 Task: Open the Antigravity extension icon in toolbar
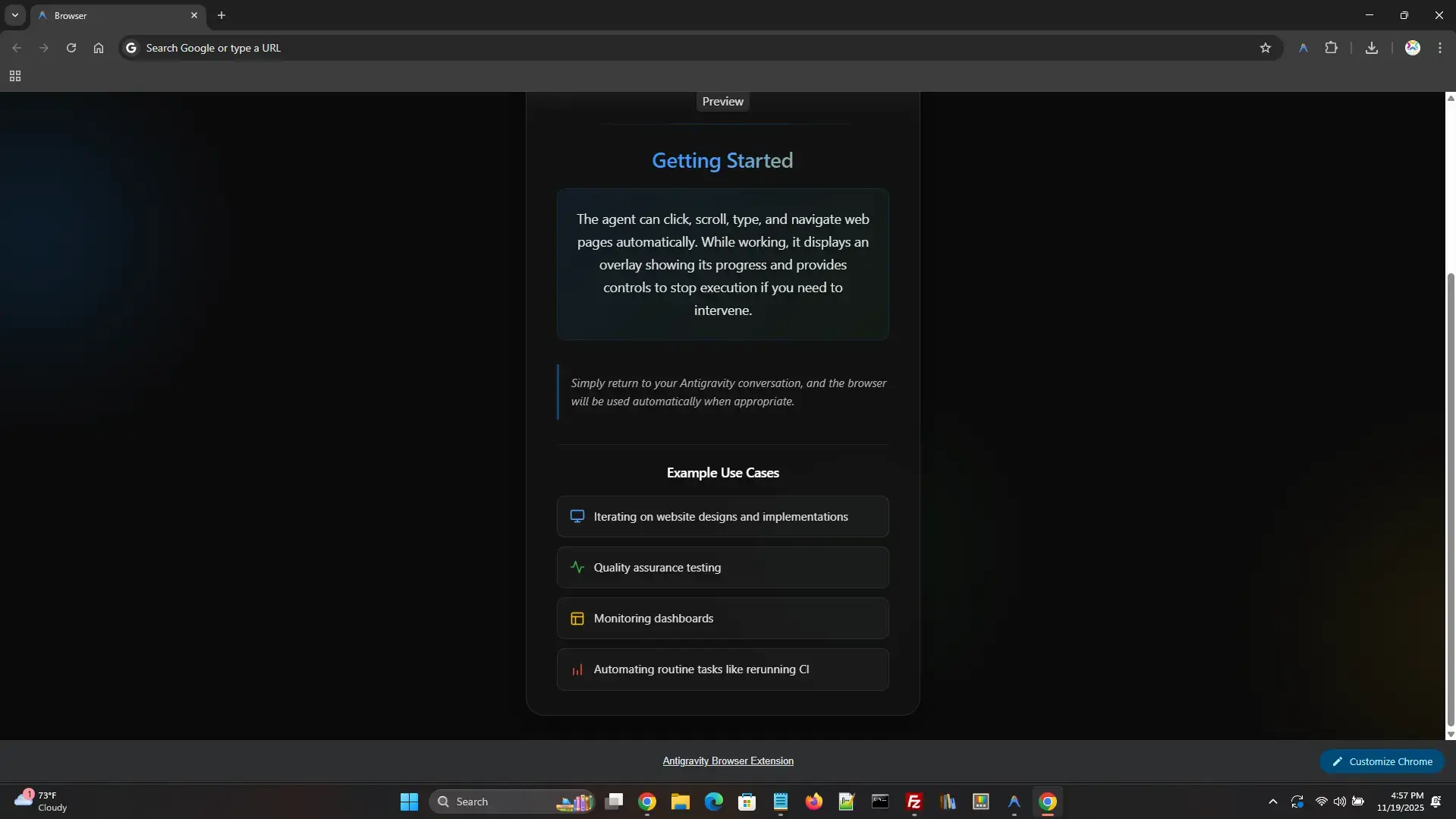coord(1303,48)
